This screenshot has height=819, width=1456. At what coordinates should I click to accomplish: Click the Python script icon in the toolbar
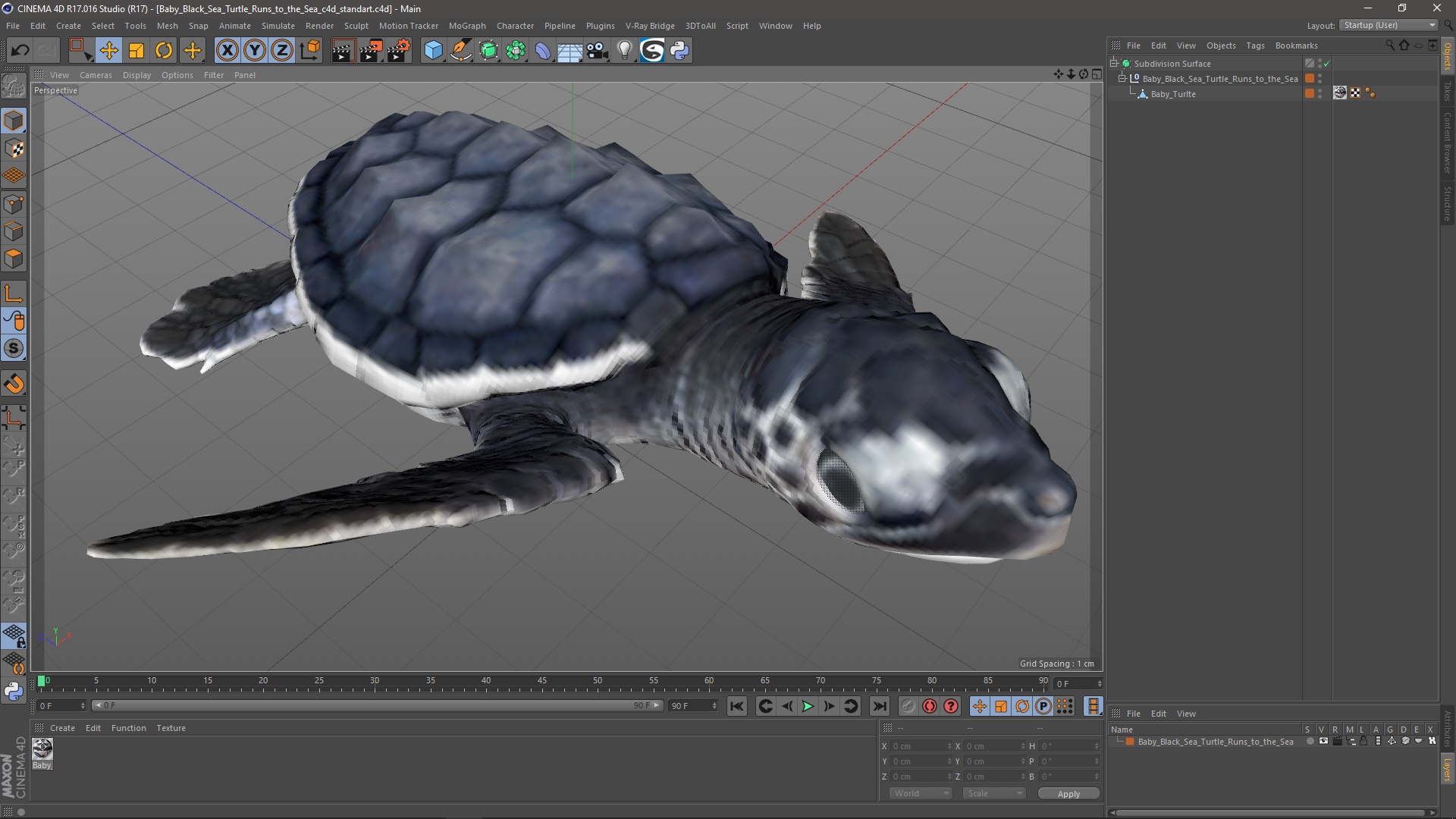click(680, 51)
